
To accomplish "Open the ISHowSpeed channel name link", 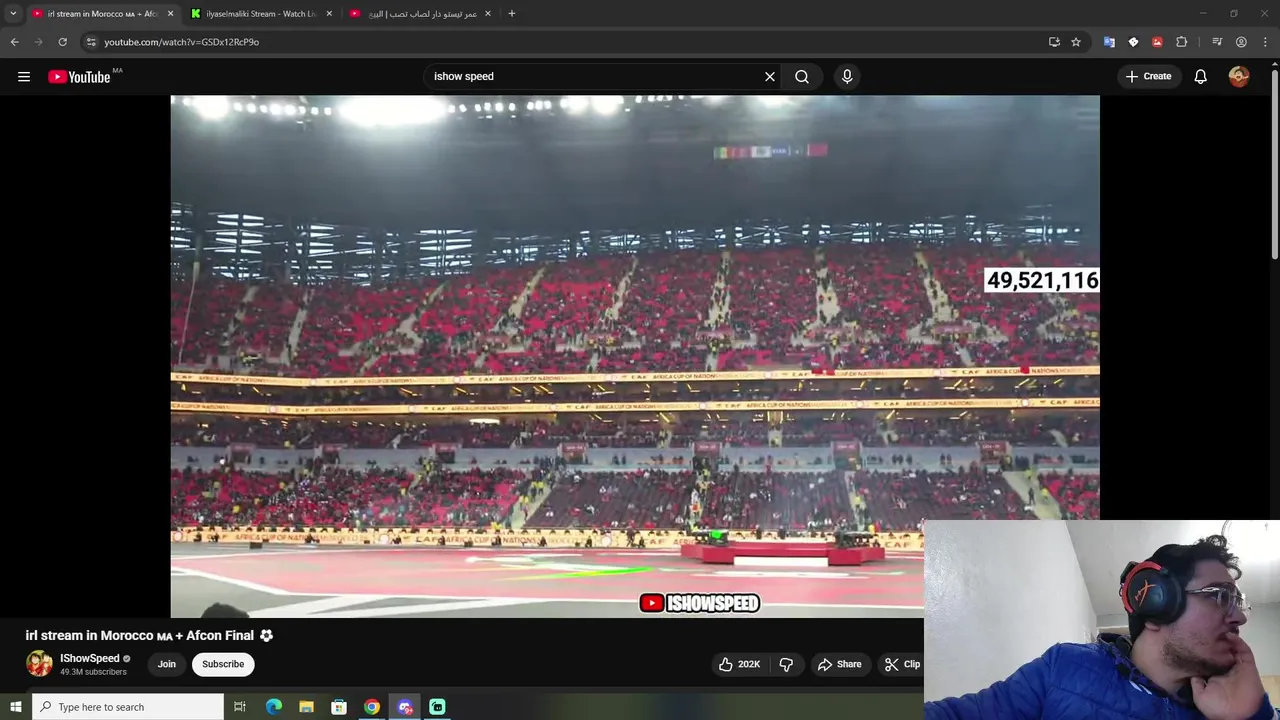I will tap(90, 658).
